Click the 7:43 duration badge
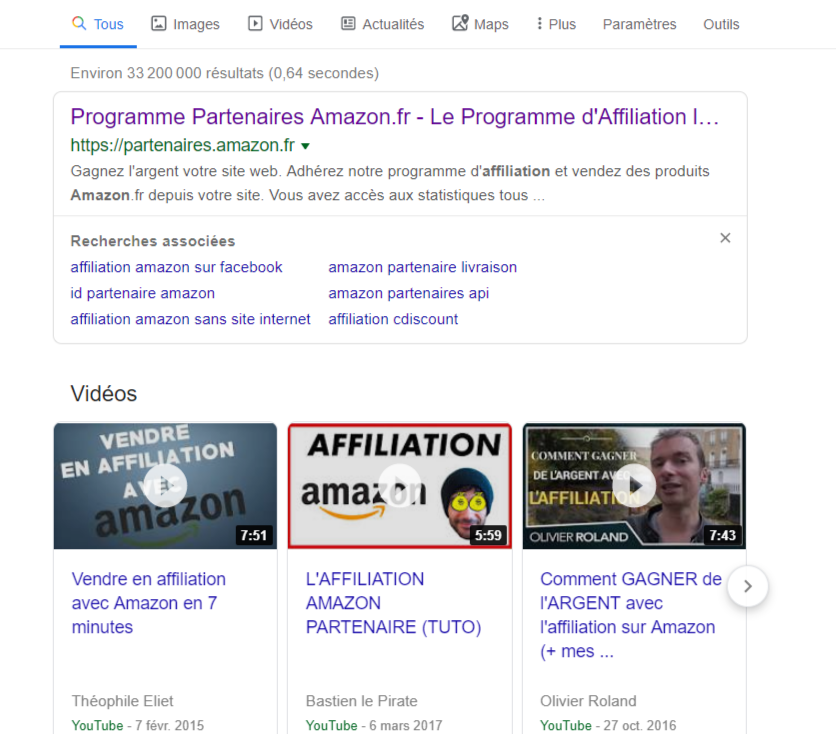The image size is (836, 734). point(722,535)
